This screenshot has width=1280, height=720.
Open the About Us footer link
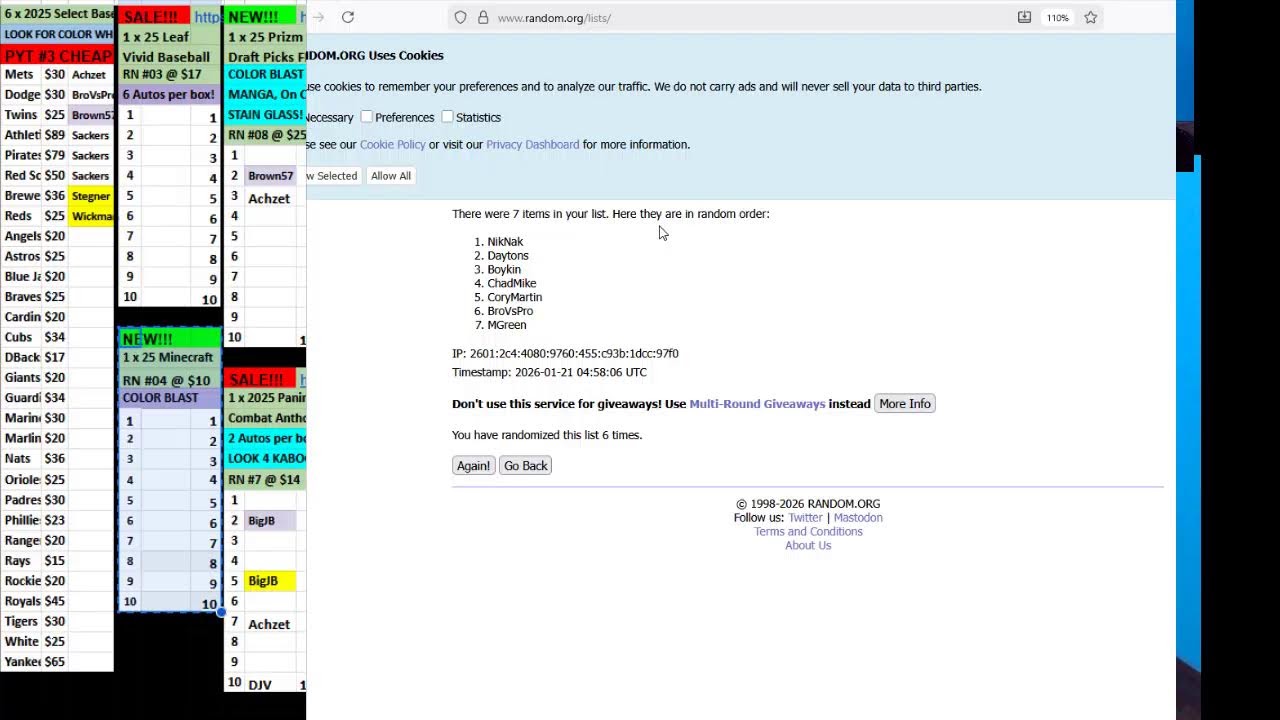pyautogui.click(x=808, y=546)
